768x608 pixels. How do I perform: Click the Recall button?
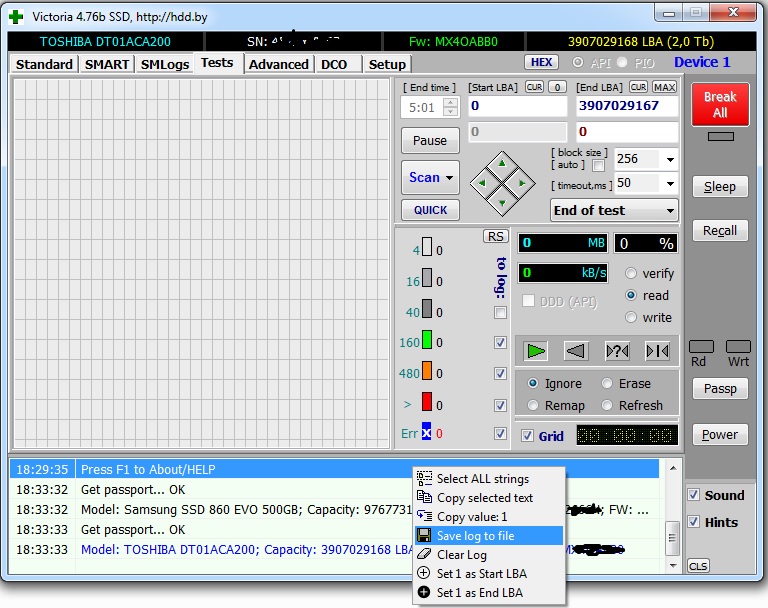[x=720, y=230]
